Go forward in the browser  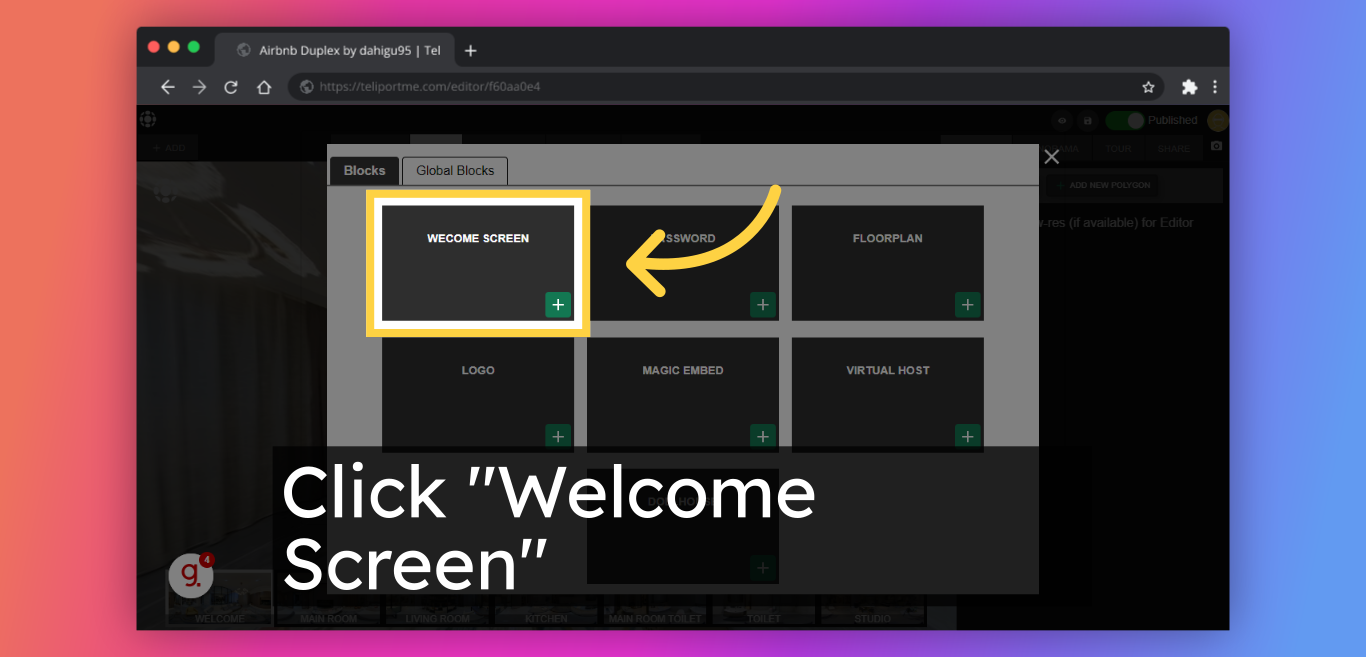(x=199, y=87)
